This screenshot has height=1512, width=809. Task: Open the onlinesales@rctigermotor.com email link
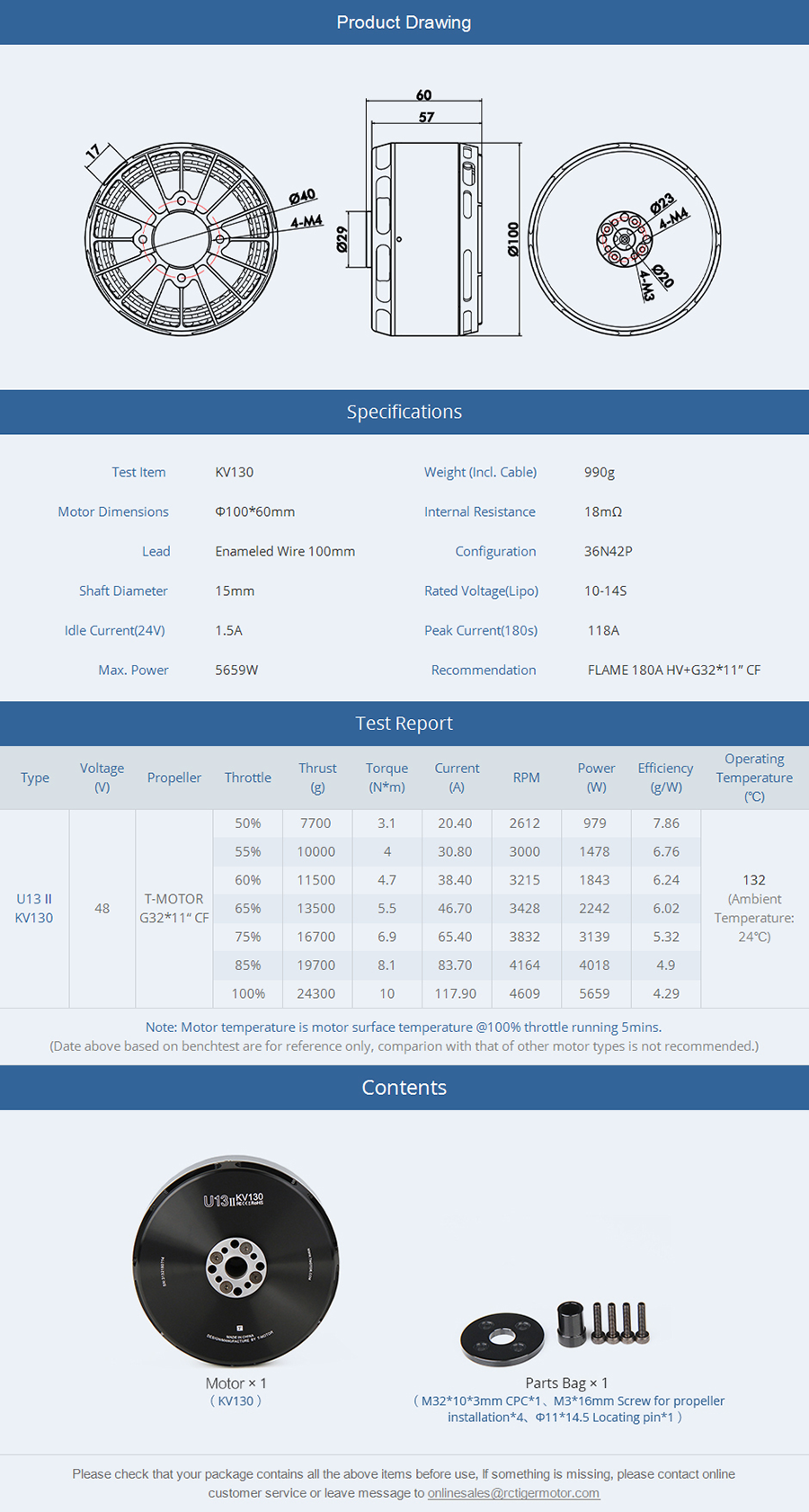tap(513, 1492)
